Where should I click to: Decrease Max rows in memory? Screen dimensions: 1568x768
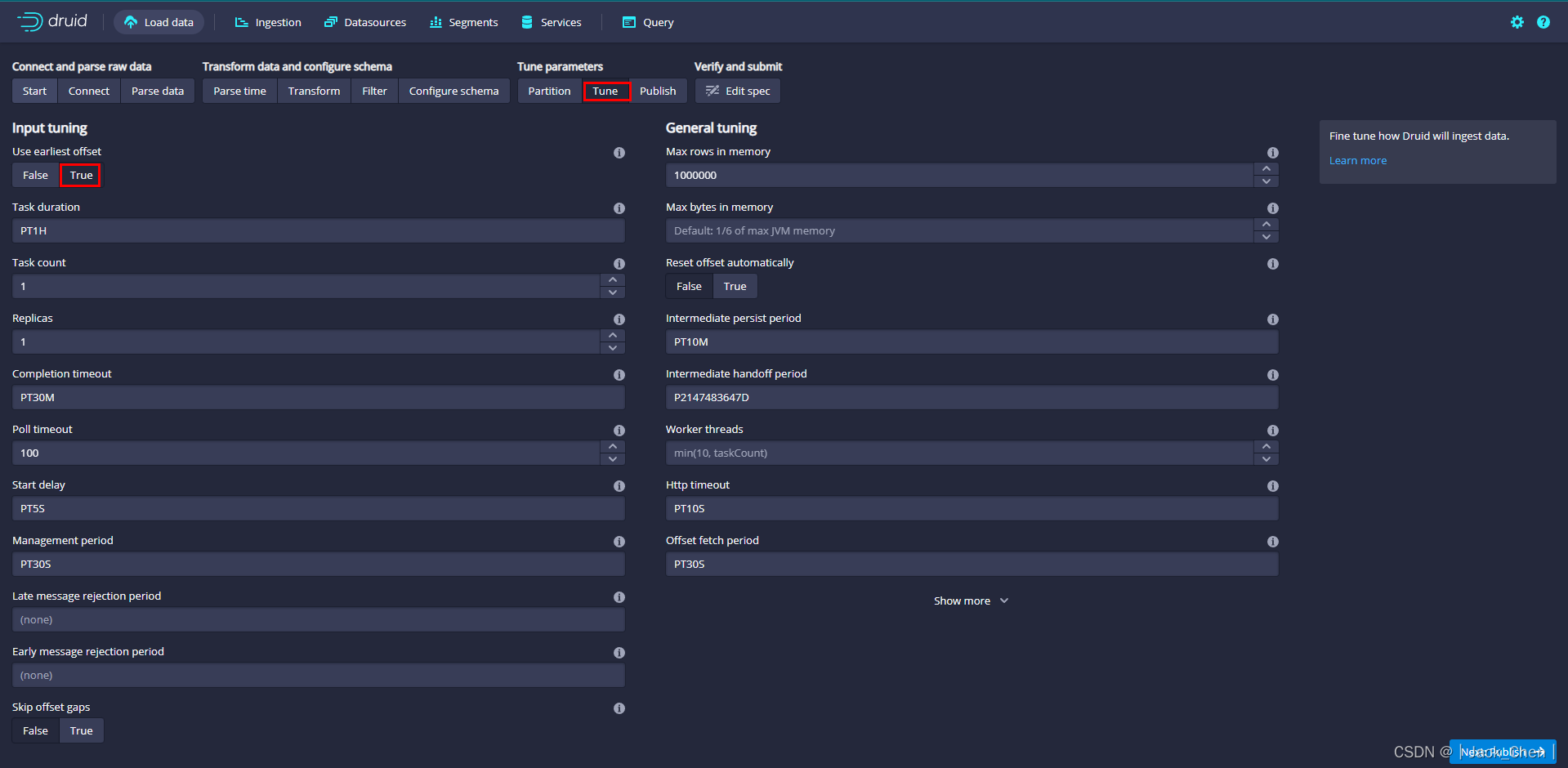[1266, 181]
